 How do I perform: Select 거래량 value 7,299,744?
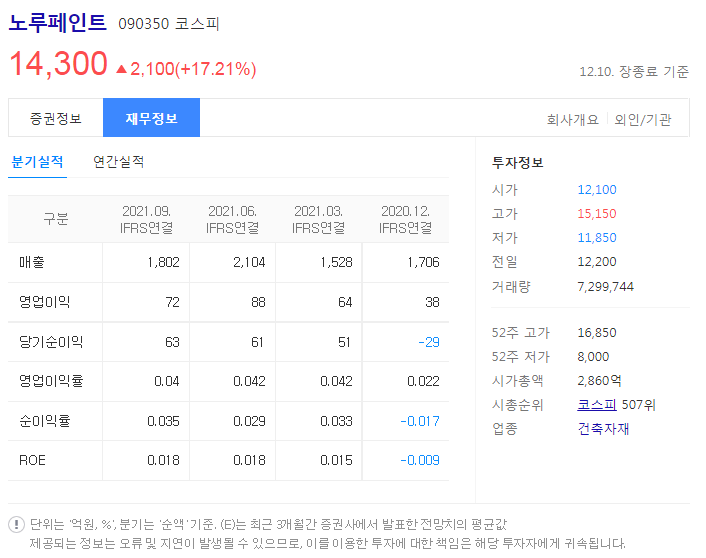click(606, 286)
